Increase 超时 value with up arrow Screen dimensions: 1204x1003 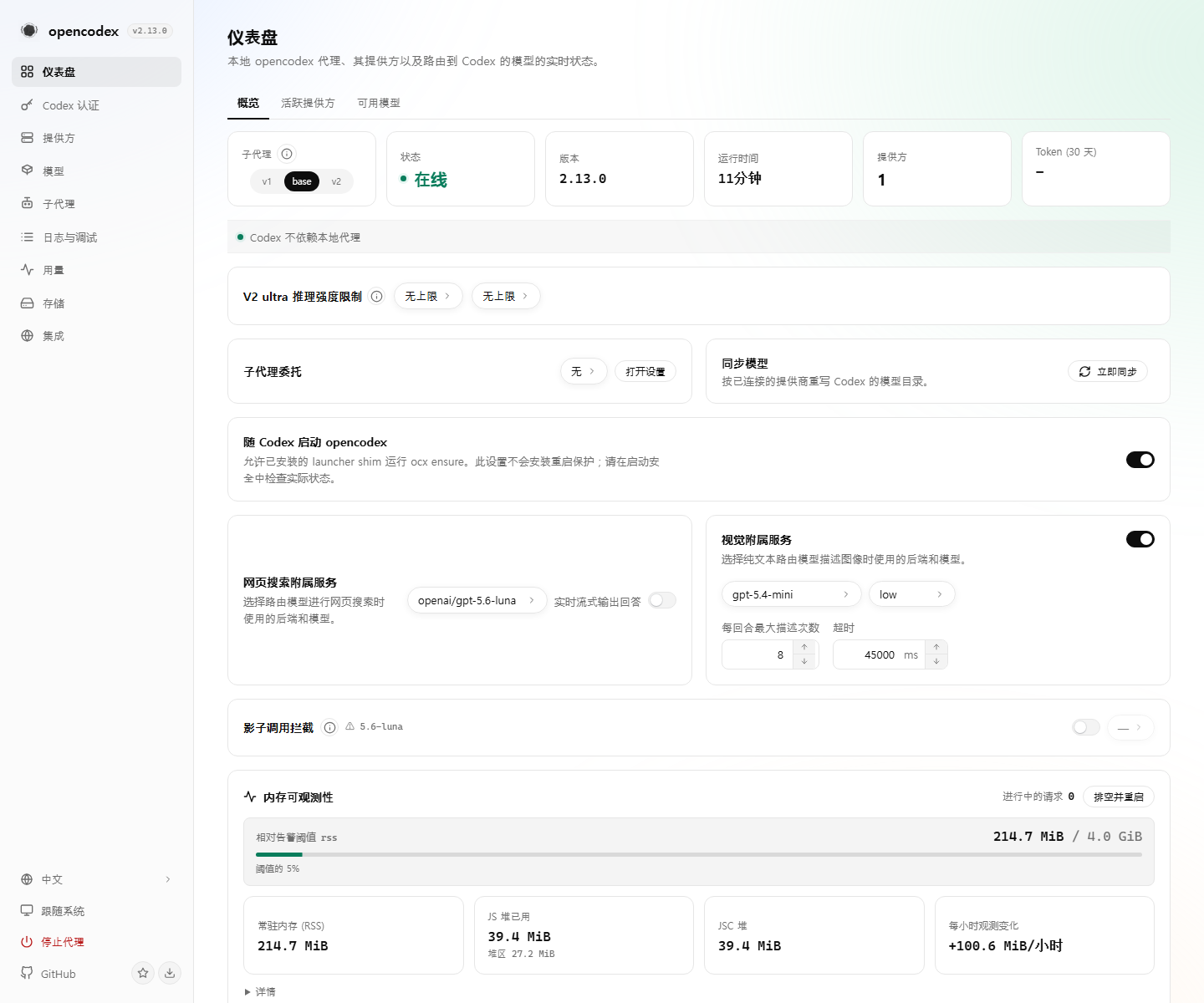pyautogui.click(x=936, y=648)
